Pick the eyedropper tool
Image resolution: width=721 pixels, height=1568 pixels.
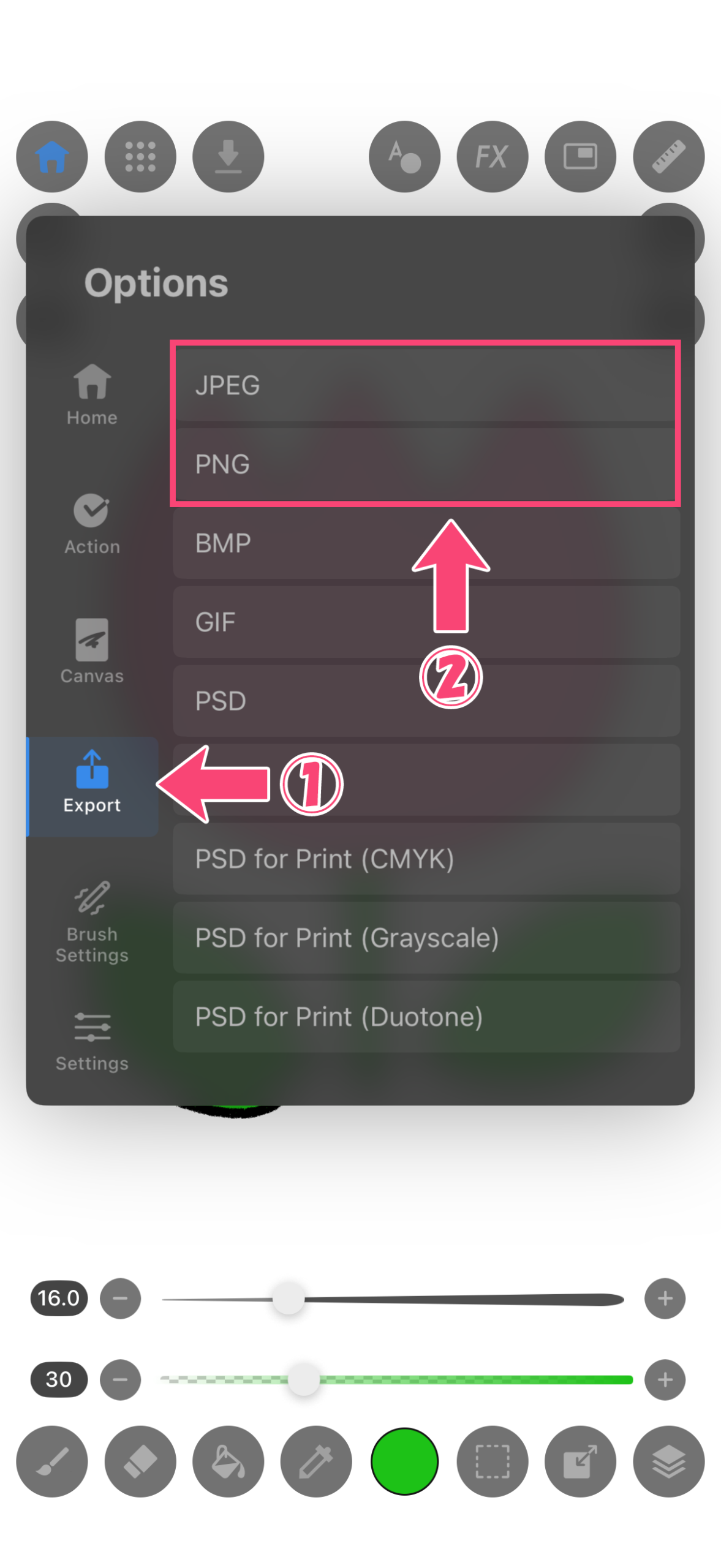click(316, 1461)
